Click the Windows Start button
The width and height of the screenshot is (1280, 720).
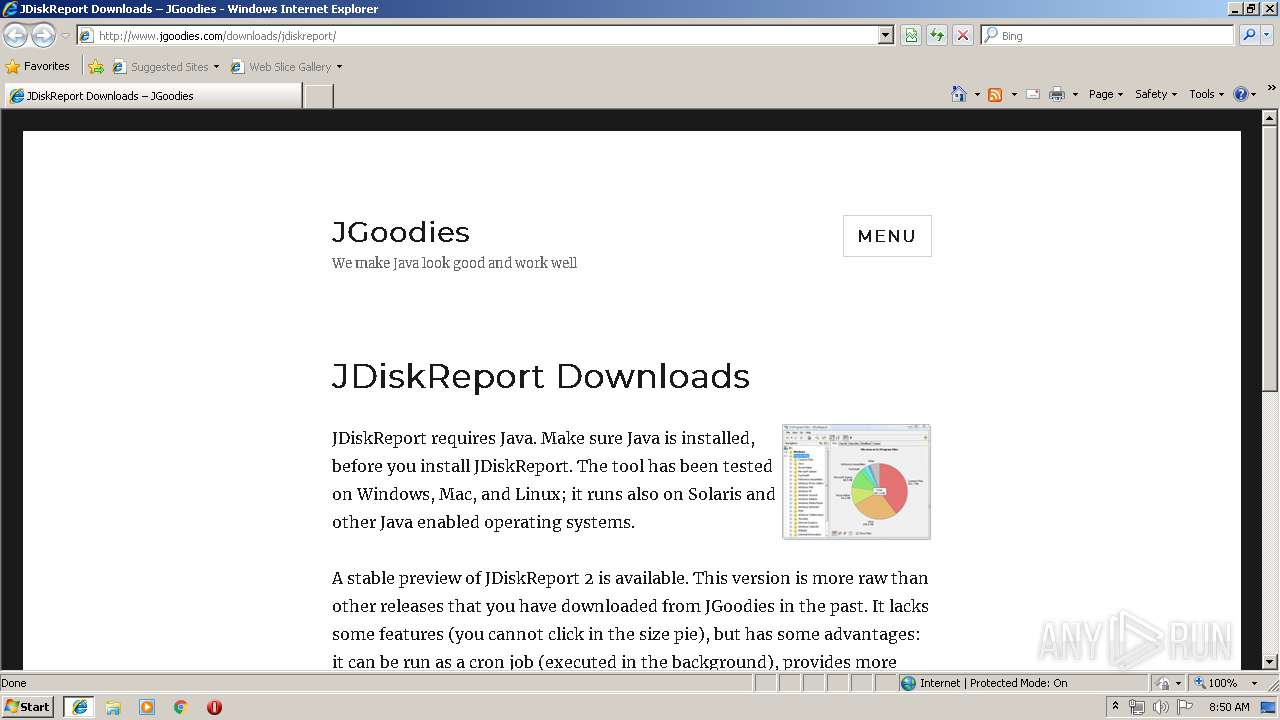28,707
